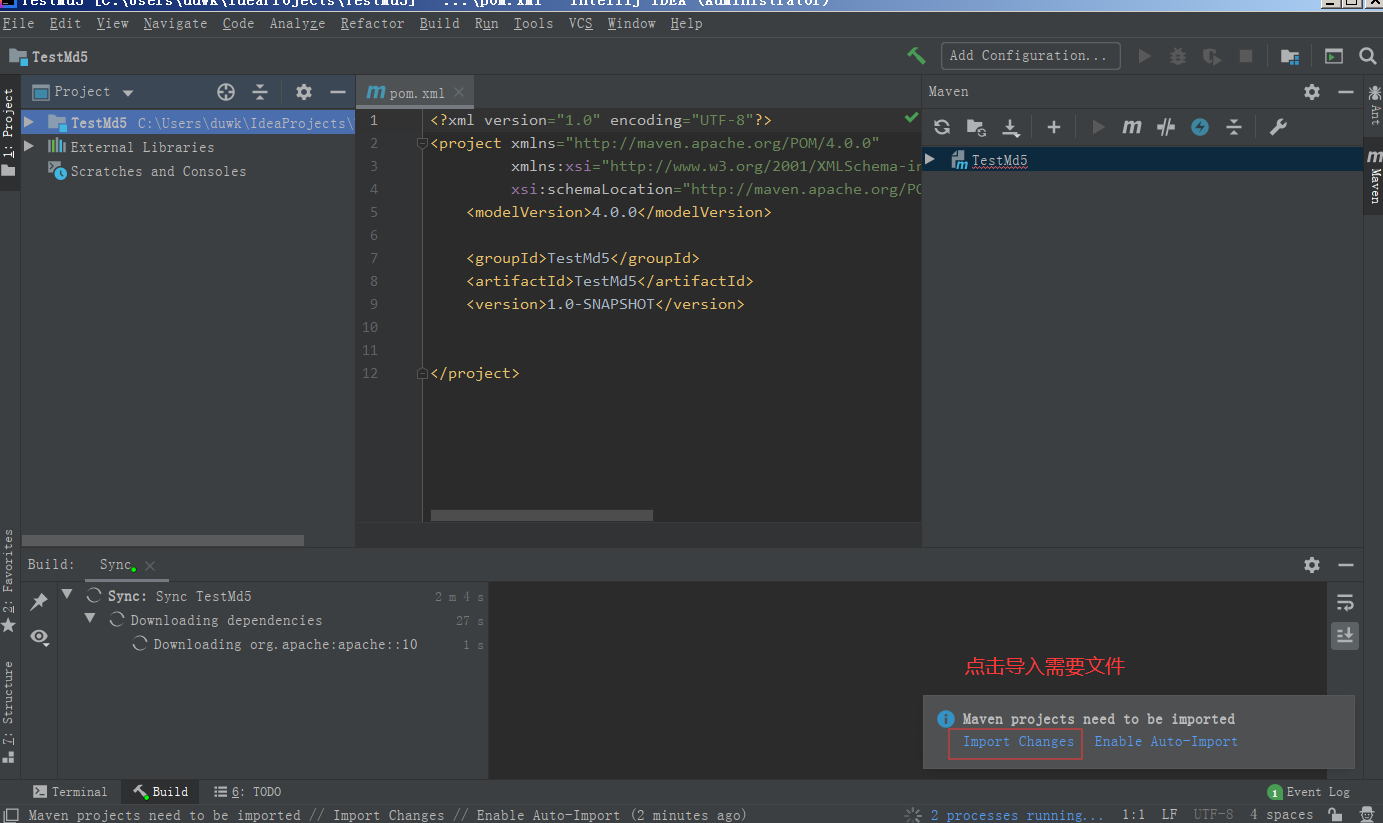Open the Tools menu
Image resolution: width=1383 pixels, height=823 pixels.
(533, 23)
